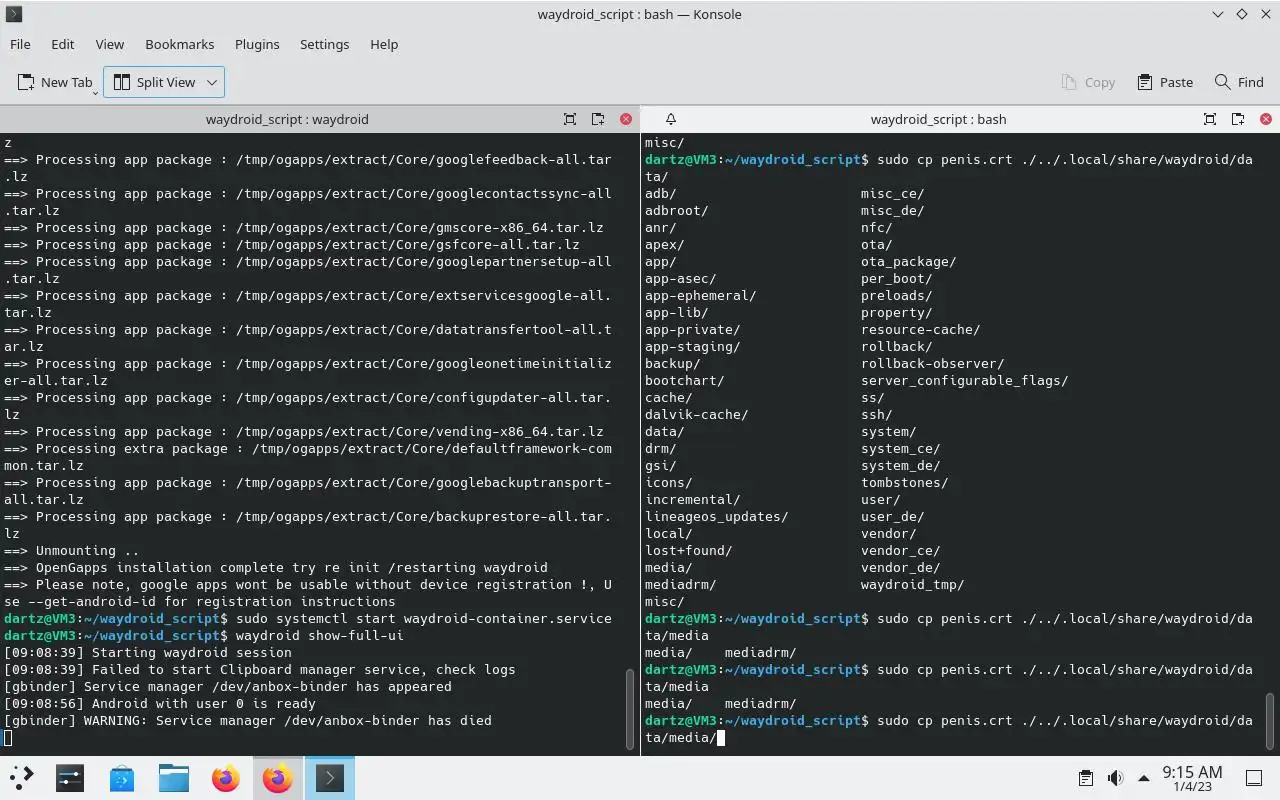1280x800 pixels.
Task: Click 'Starting waydroid session' log line
Action: (x=148, y=652)
